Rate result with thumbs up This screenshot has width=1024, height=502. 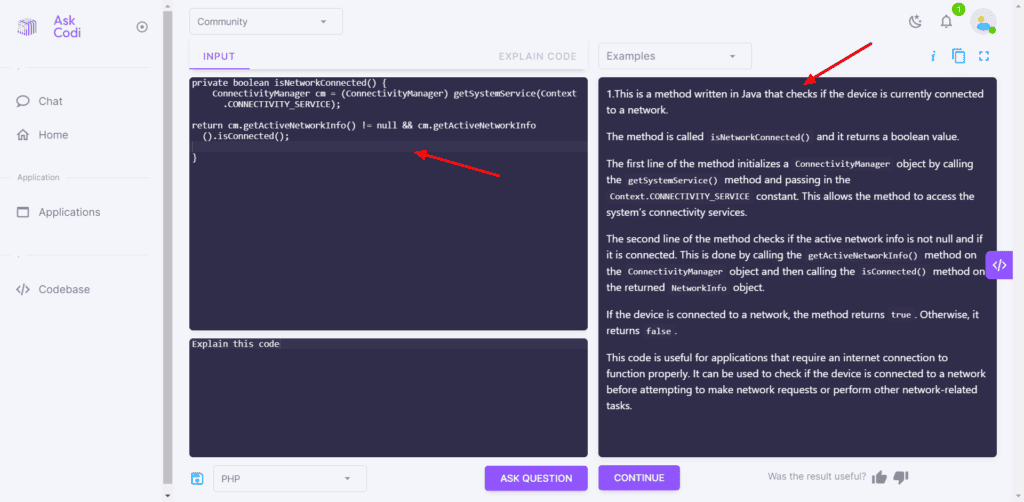pos(879,477)
